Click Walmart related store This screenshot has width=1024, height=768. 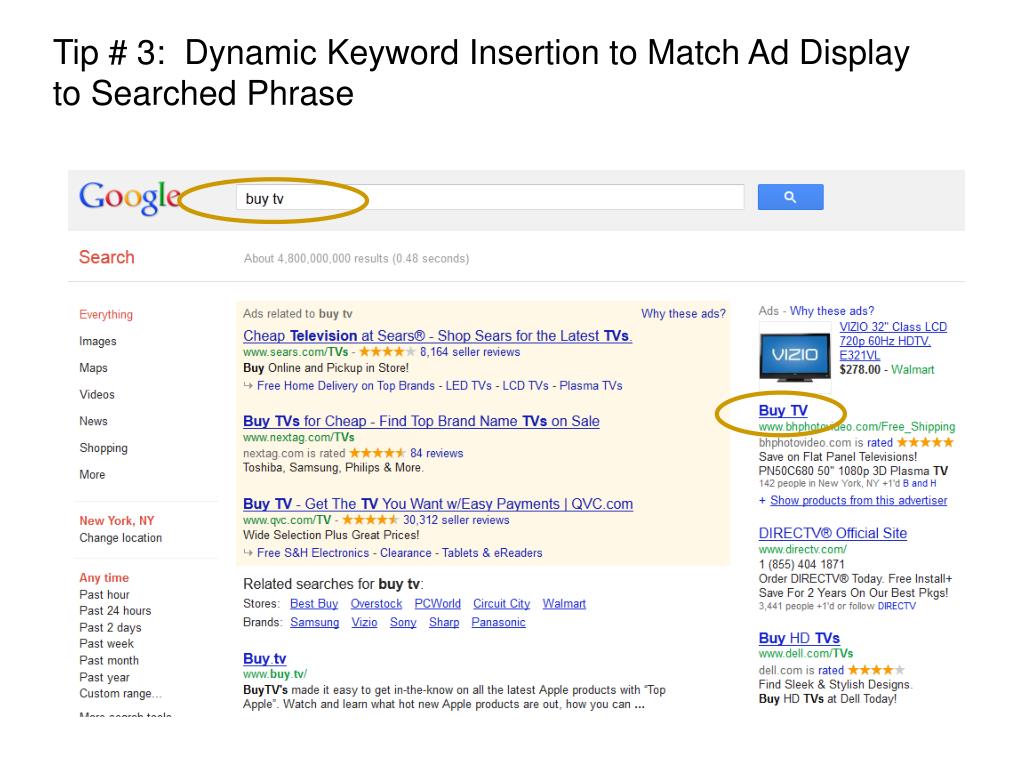pyautogui.click(x=564, y=604)
